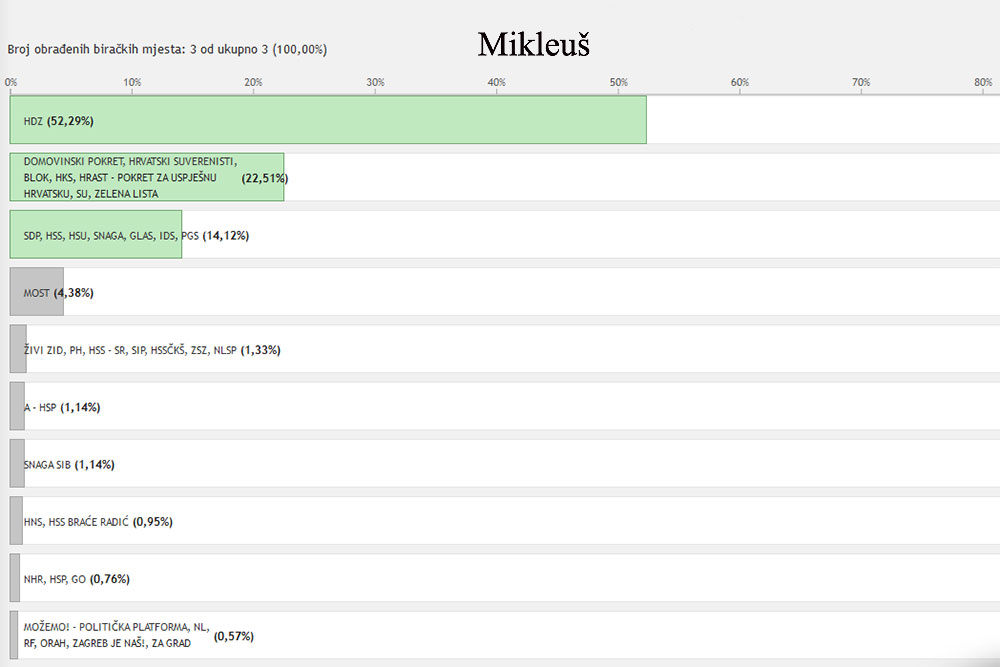Click the 0,57% percentage label
Viewport: 1000px width, 667px height.
pos(233,636)
